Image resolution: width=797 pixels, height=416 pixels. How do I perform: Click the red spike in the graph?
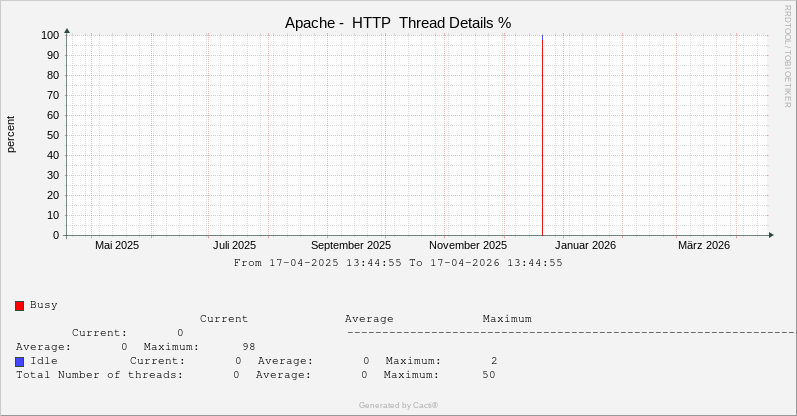(542, 140)
